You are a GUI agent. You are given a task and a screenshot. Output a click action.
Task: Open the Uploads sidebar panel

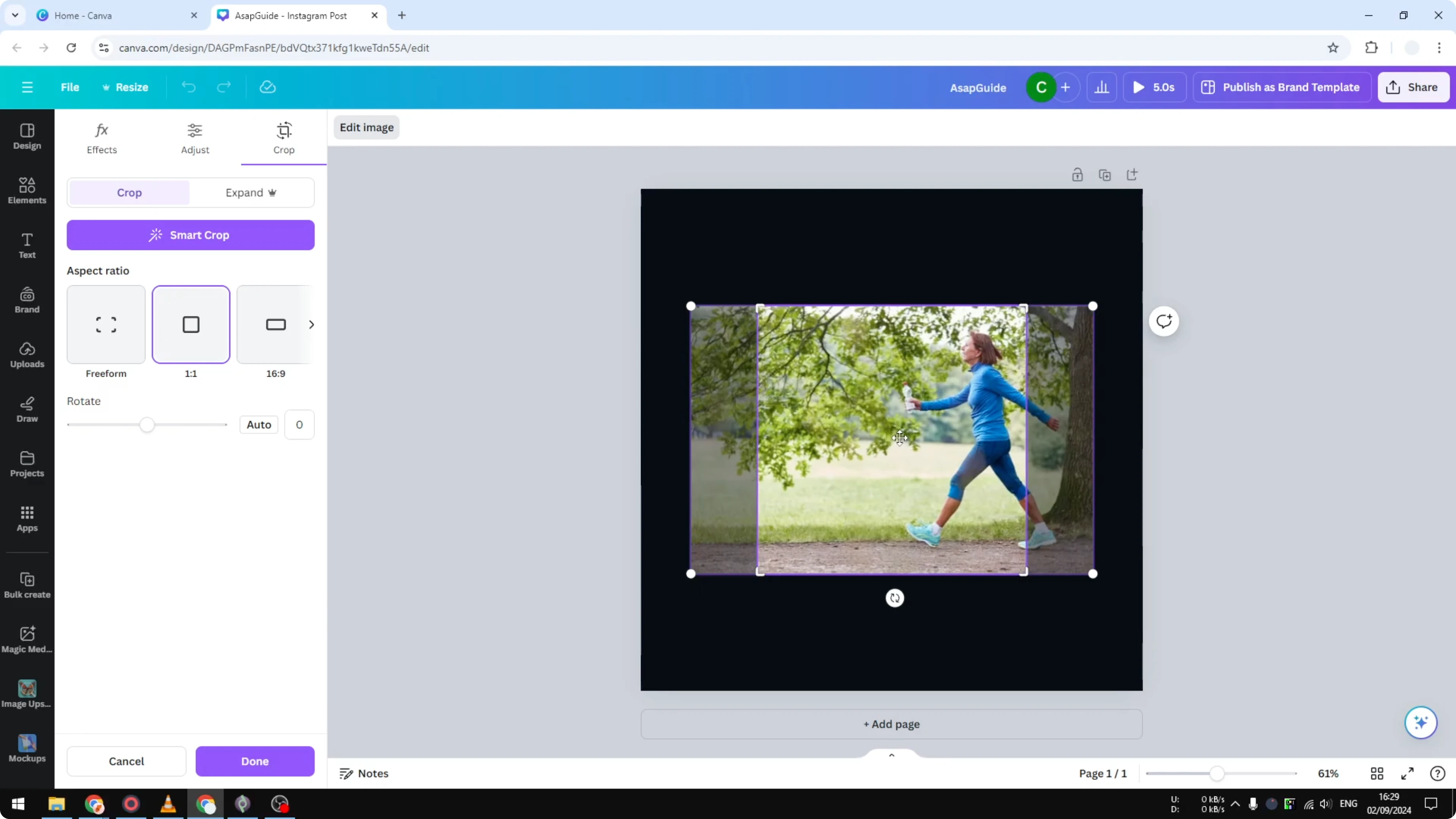27,355
